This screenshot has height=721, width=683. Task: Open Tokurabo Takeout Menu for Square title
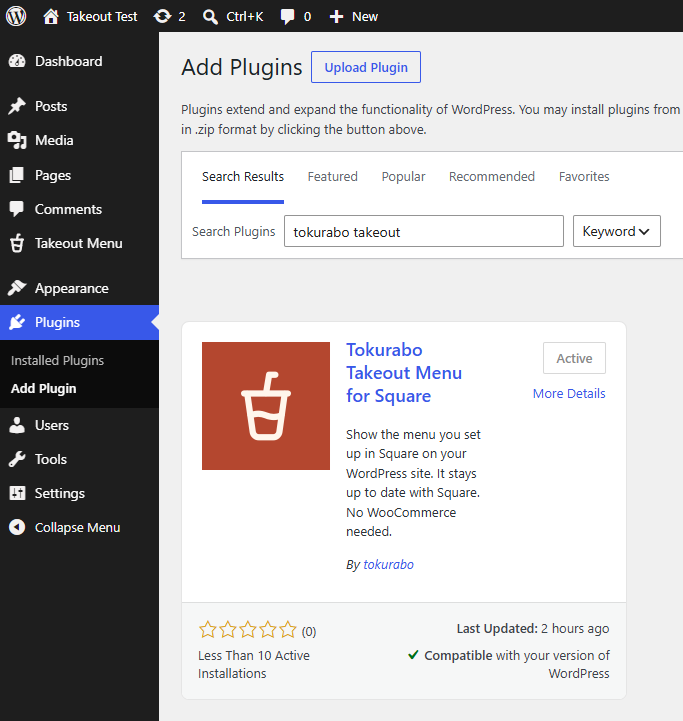404,373
